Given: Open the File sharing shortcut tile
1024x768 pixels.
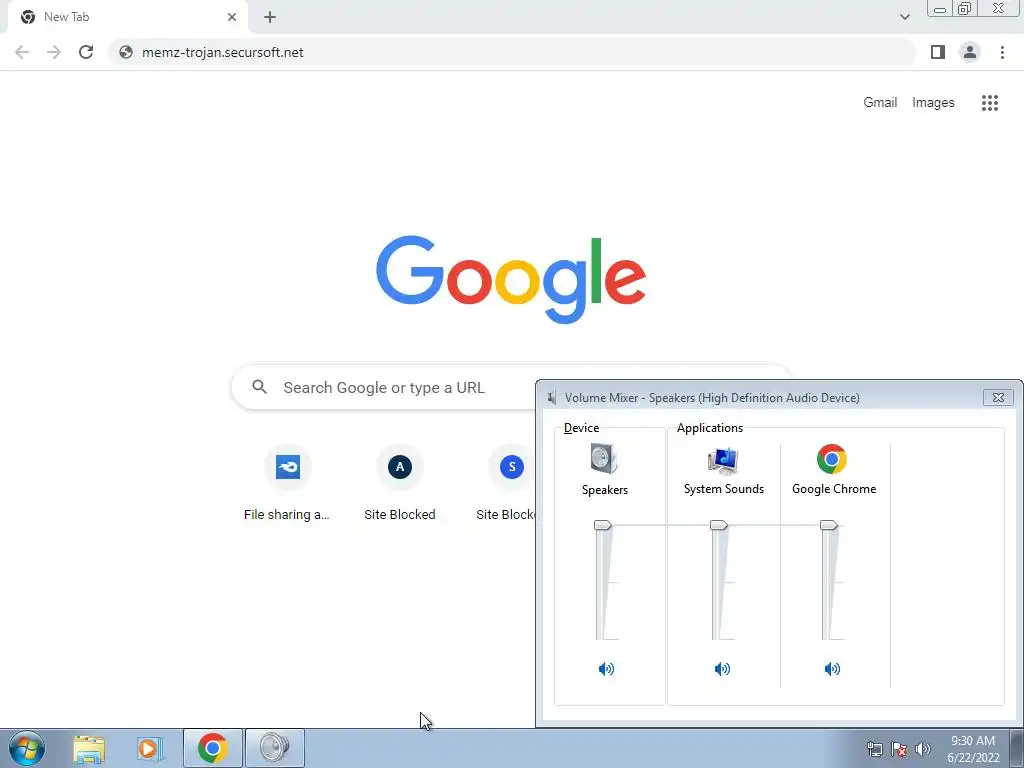Looking at the screenshot, I should (287, 483).
